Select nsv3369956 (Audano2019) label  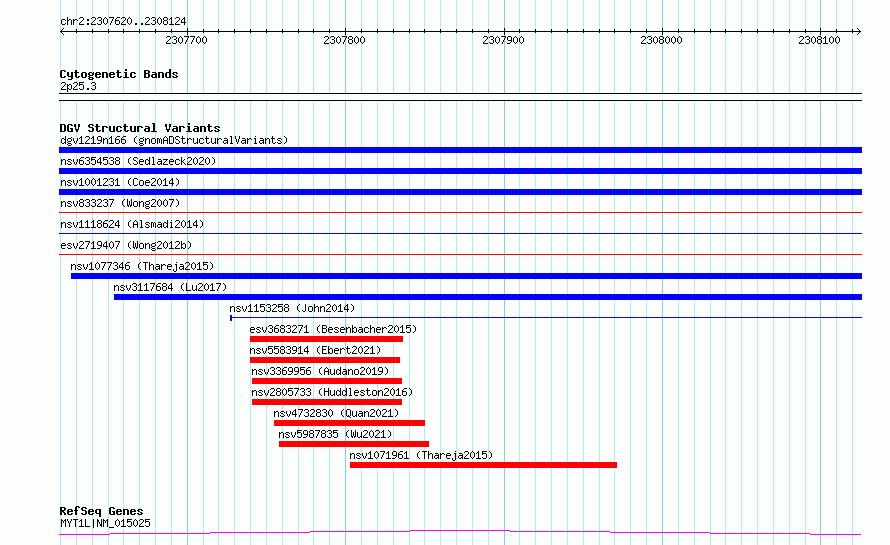(x=320, y=371)
